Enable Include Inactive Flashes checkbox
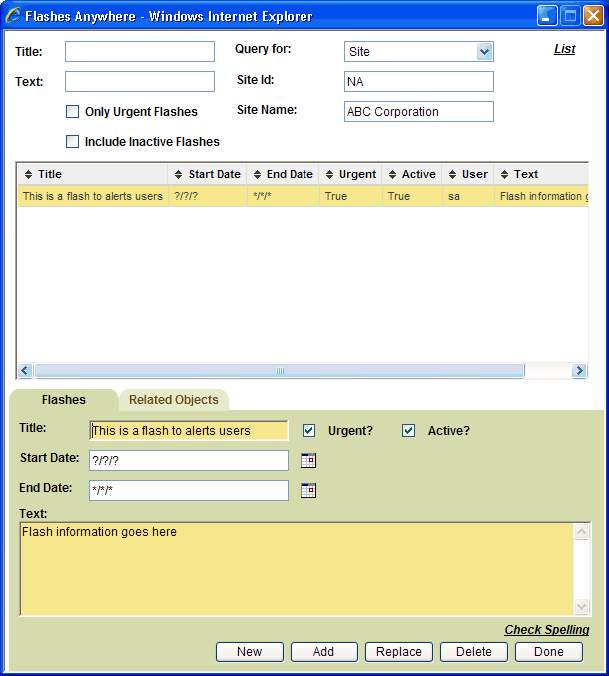Viewport: 609px width, 676px height. tap(72, 141)
